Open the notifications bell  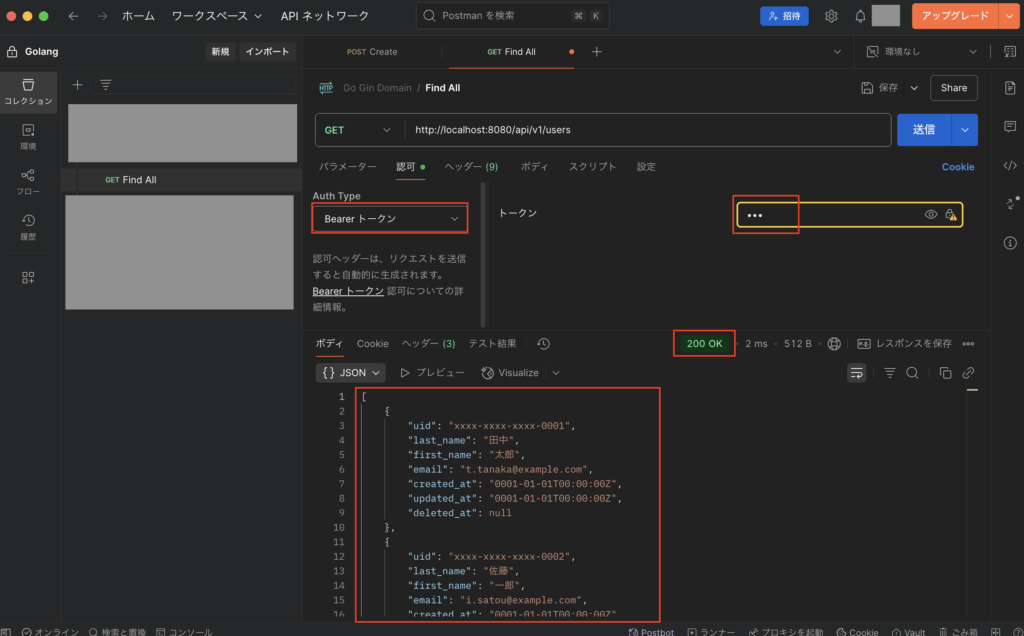pyautogui.click(x=860, y=16)
